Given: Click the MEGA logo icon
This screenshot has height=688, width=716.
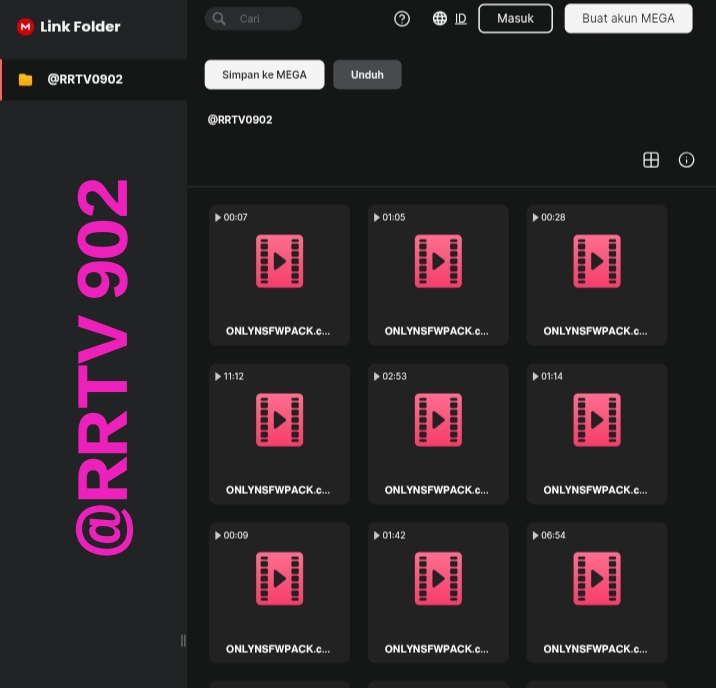Looking at the screenshot, I should [25, 26].
